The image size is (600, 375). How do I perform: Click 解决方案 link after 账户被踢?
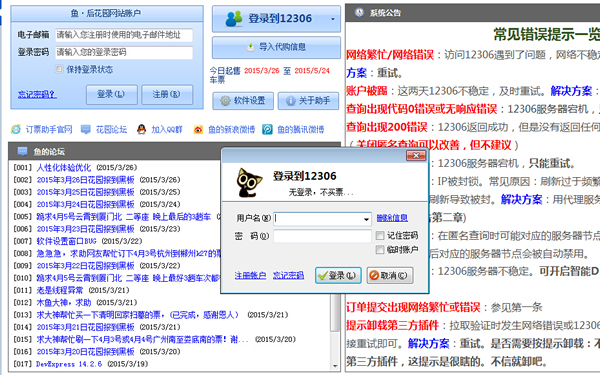tap(571, 91)
